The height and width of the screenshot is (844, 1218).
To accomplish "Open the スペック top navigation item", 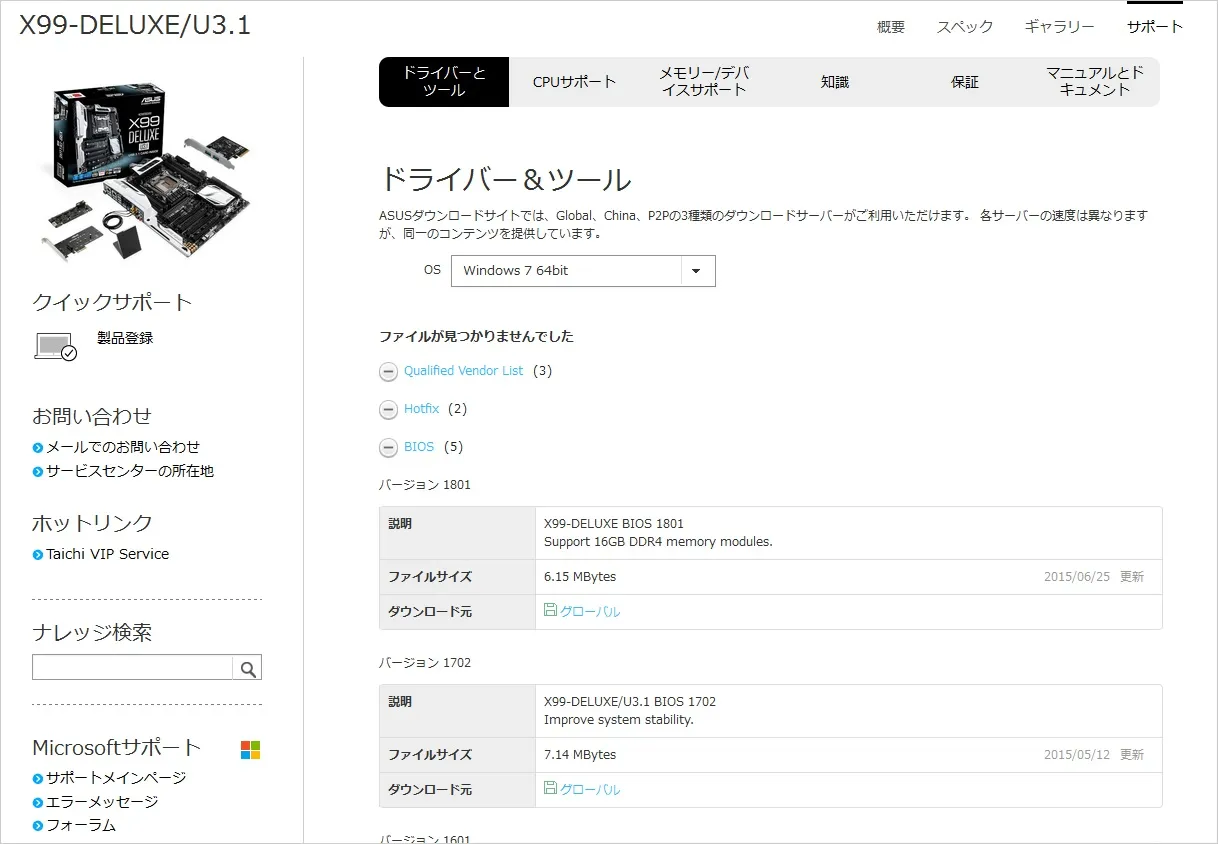I will (965, 27).
